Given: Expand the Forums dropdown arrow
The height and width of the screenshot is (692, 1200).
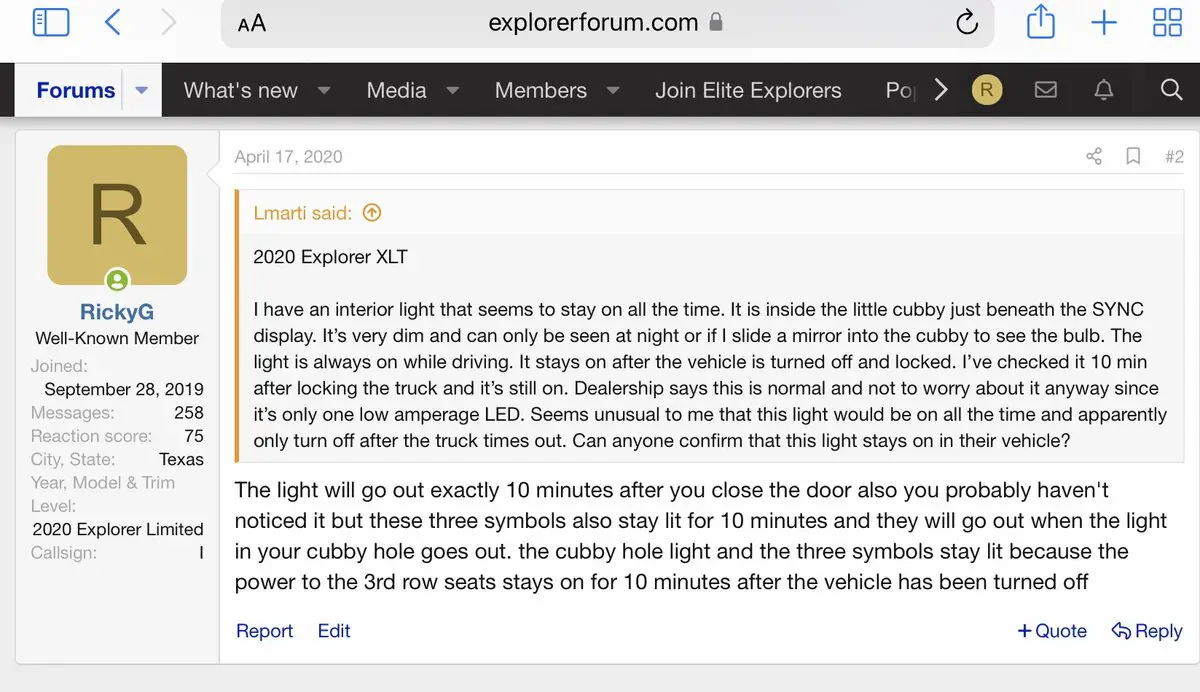Looking at the screenshot, I should pyautogui.click(x=141, y=90).
